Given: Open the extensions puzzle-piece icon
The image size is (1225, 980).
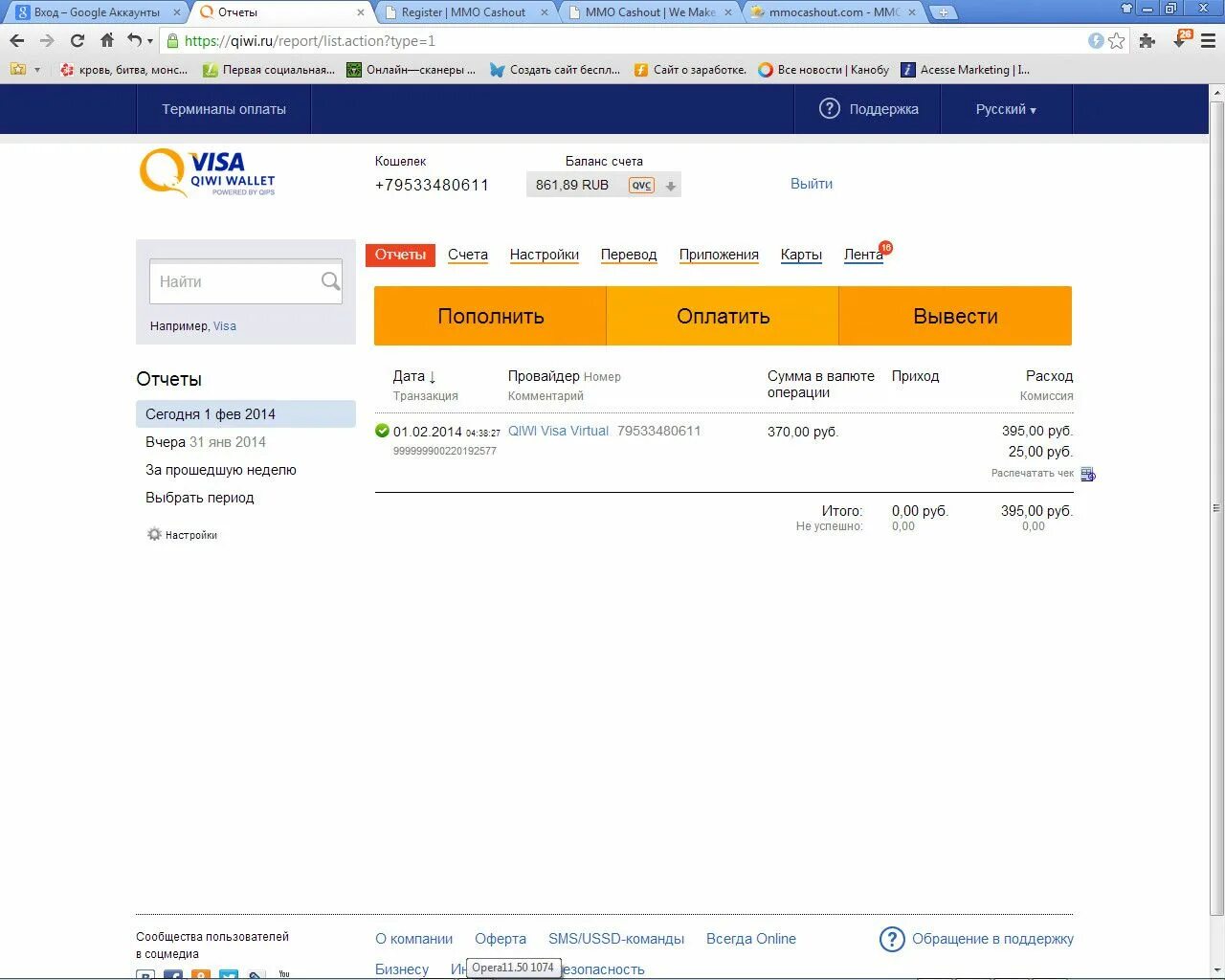Looking at the screenshot, I should pos(1147,41).
